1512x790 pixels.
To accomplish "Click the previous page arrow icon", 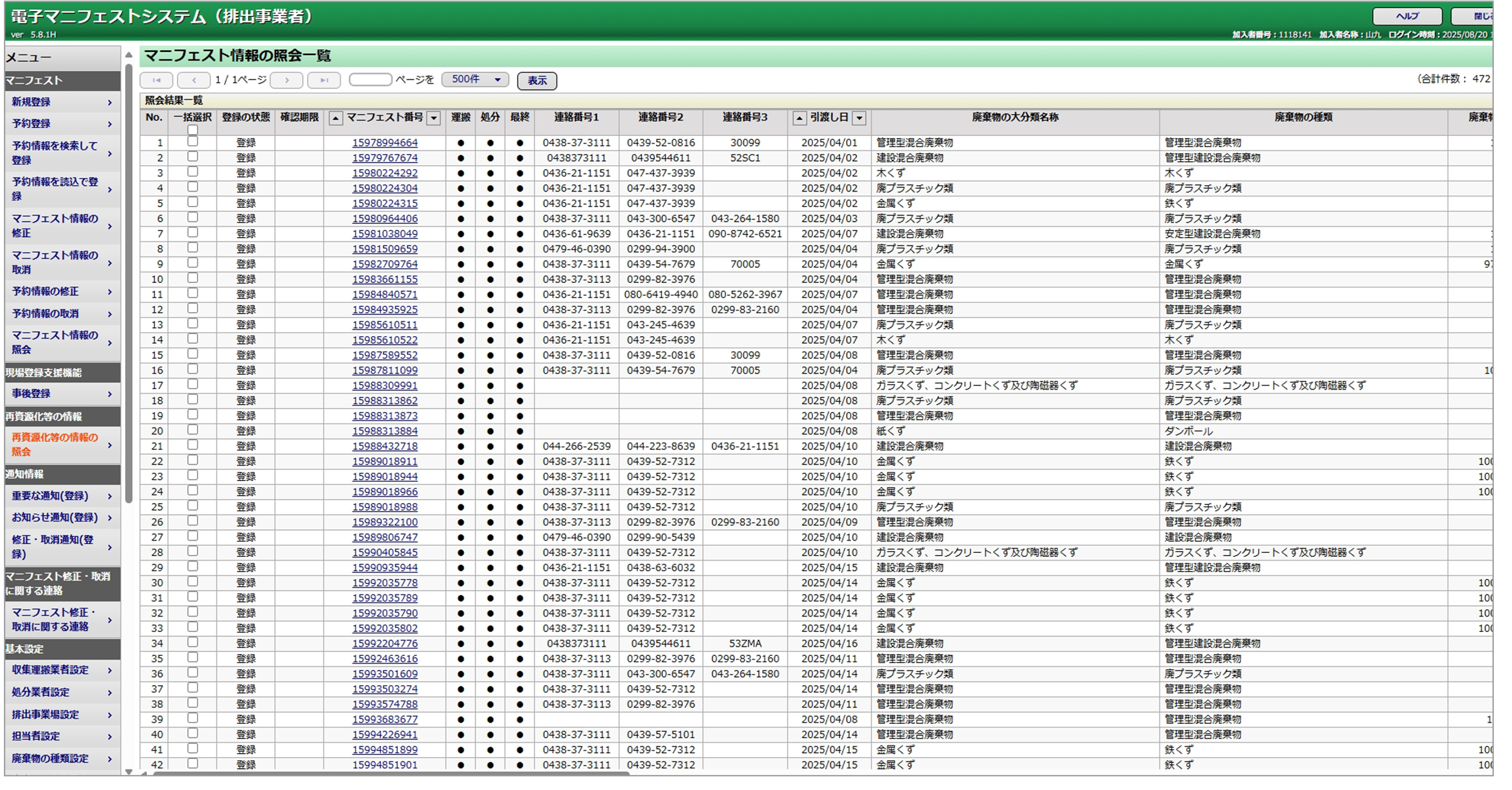I will click(x=194, y=80).
